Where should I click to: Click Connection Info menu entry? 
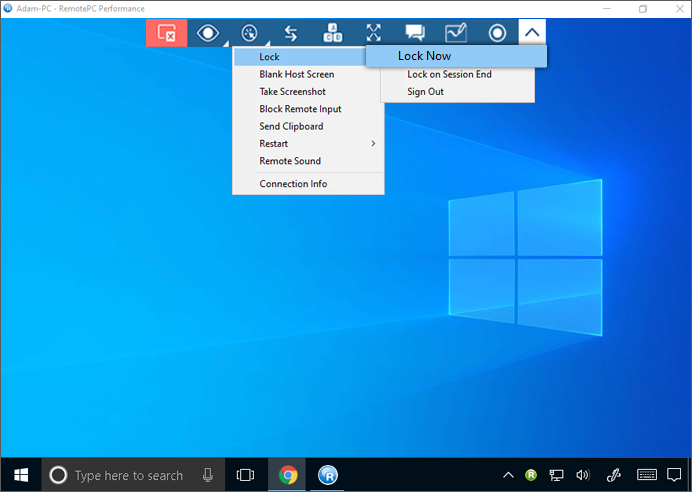(x=293, y=184)
